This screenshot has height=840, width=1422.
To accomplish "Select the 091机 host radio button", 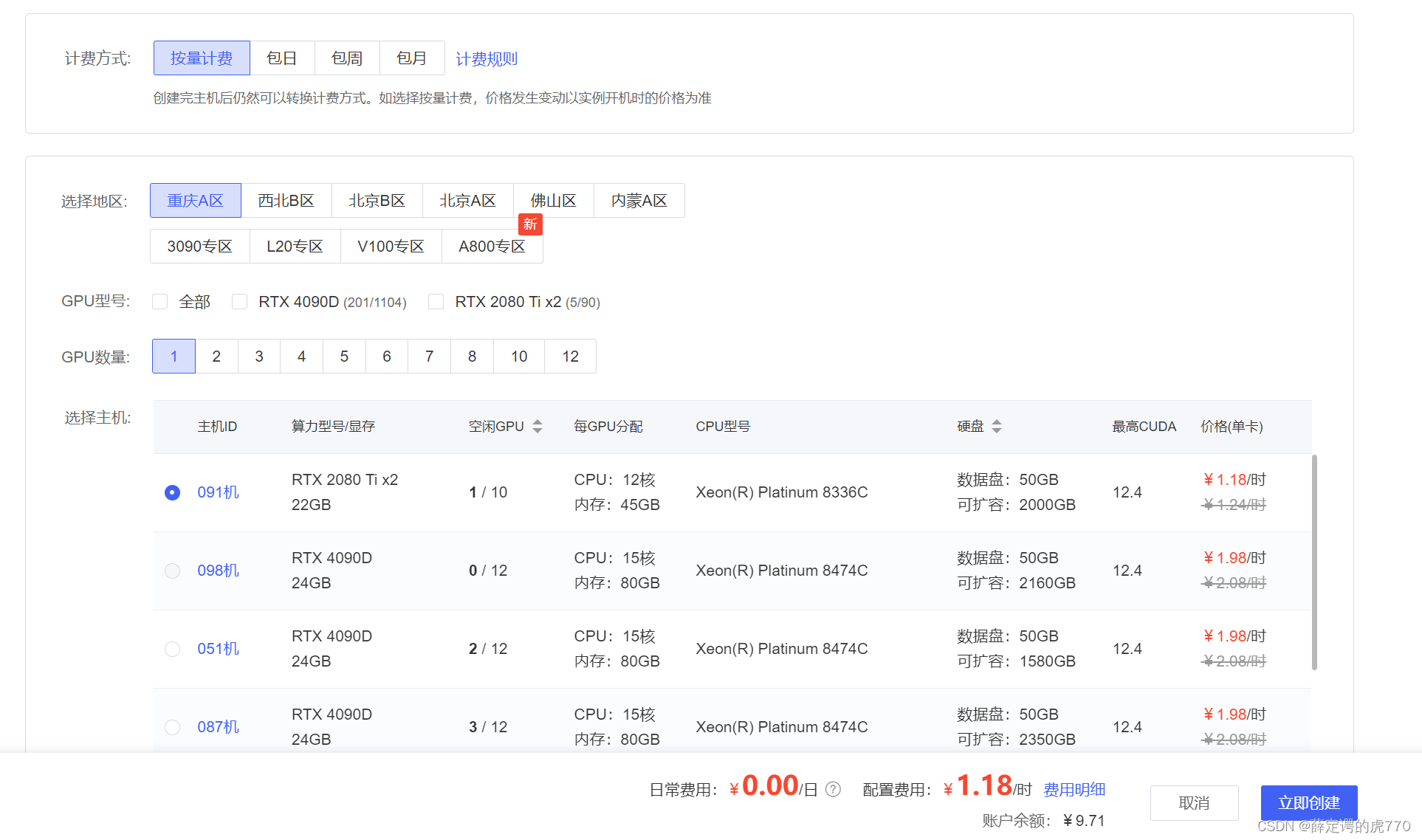I will click(x=173, y=492).
